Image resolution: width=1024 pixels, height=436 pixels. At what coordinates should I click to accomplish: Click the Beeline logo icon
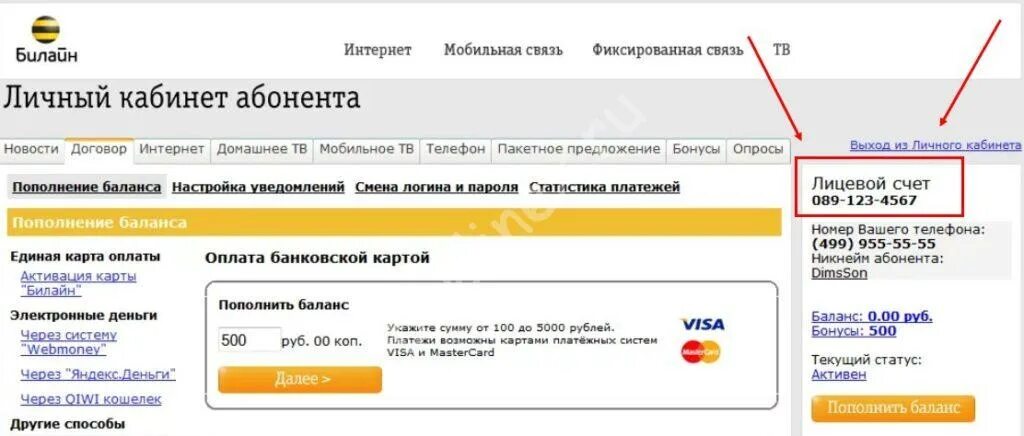46,30
